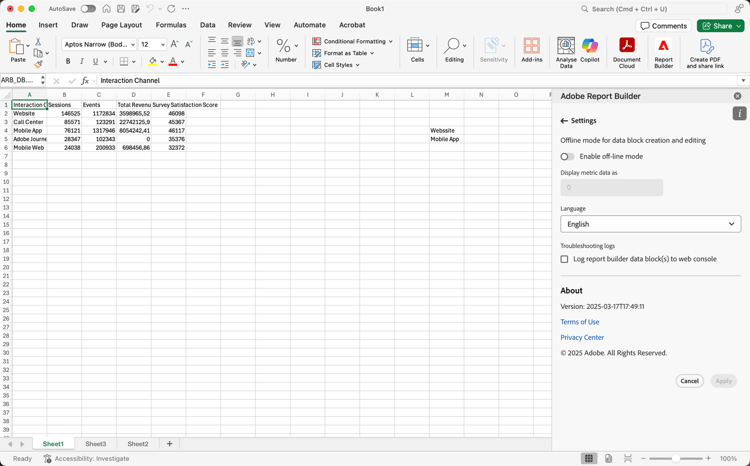Launch the Copilot assistant

589,50
